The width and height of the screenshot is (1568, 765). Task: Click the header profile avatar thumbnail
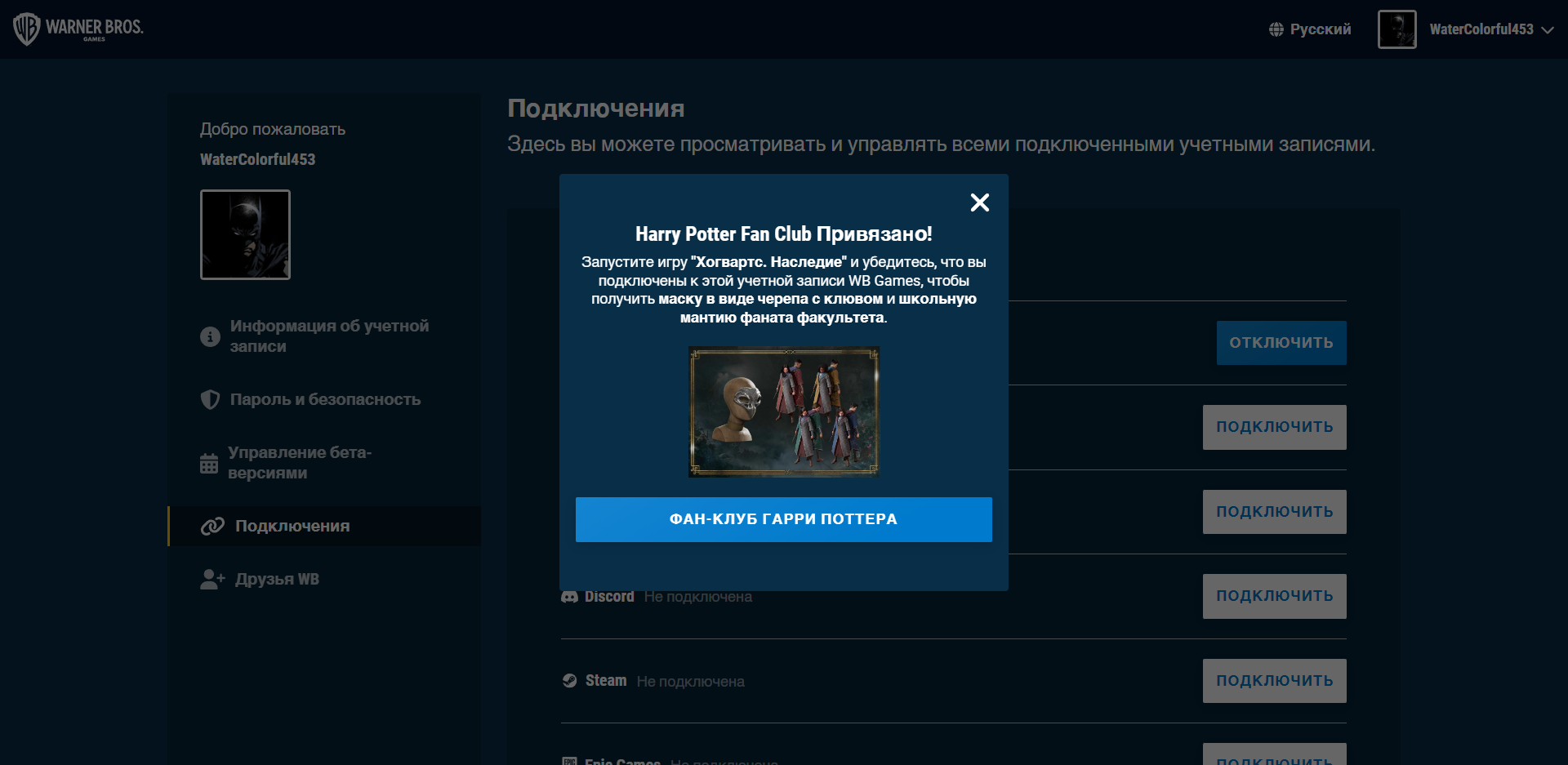coord(1396,29)
